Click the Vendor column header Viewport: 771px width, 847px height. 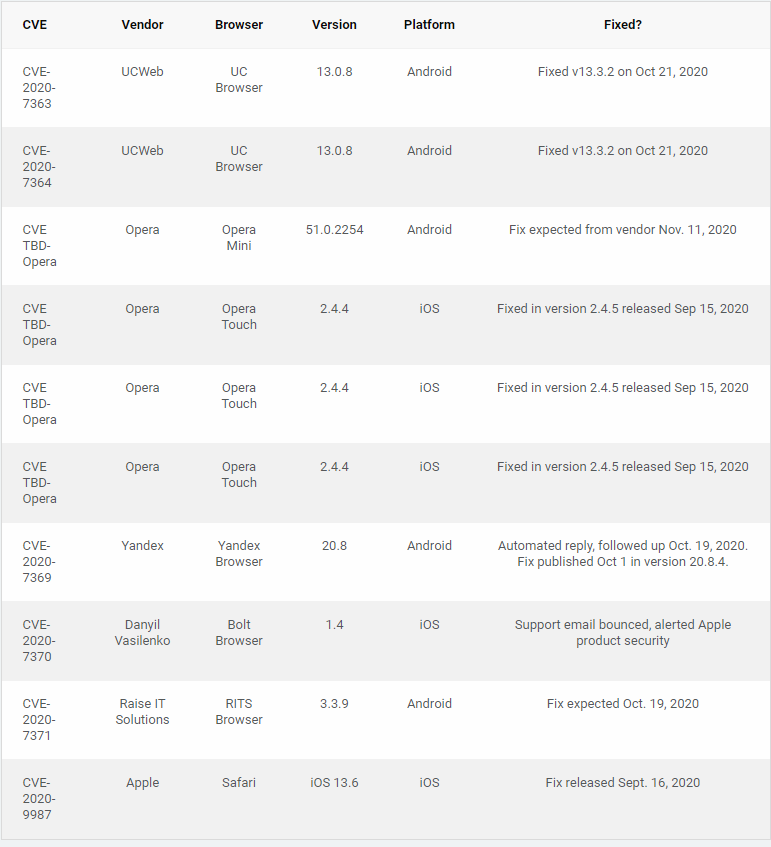[142, 25]
